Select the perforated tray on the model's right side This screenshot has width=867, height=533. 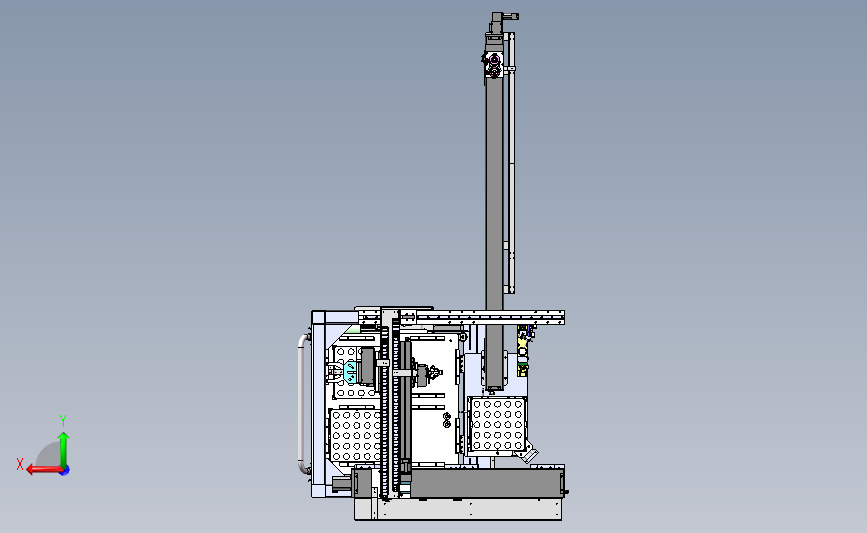(497, 425)
